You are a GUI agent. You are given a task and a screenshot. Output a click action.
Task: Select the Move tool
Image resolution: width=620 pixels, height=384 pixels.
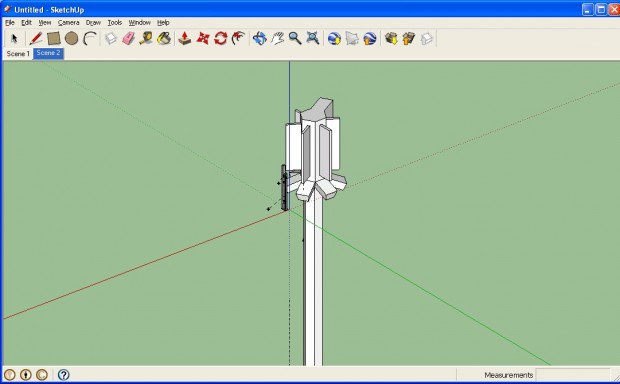pyautogui.click(x=203, y=38)
